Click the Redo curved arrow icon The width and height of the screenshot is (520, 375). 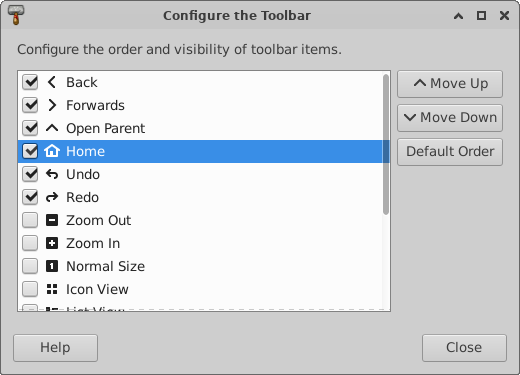[52, 197]
